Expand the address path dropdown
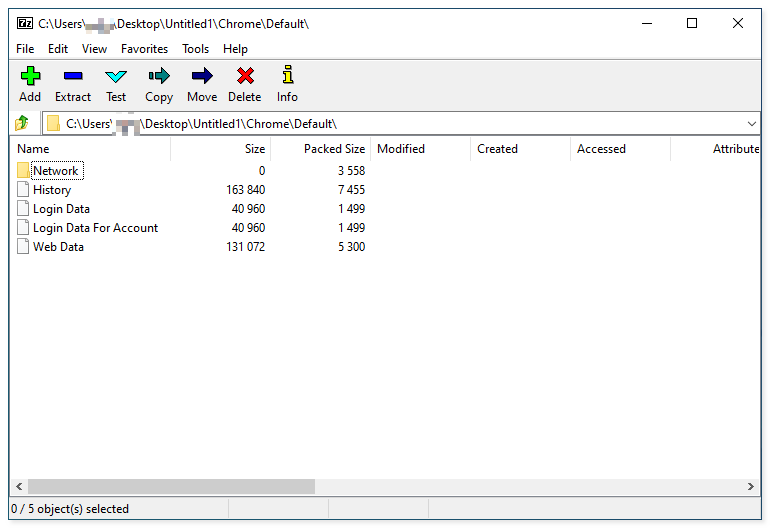 (x=752, y=123)
